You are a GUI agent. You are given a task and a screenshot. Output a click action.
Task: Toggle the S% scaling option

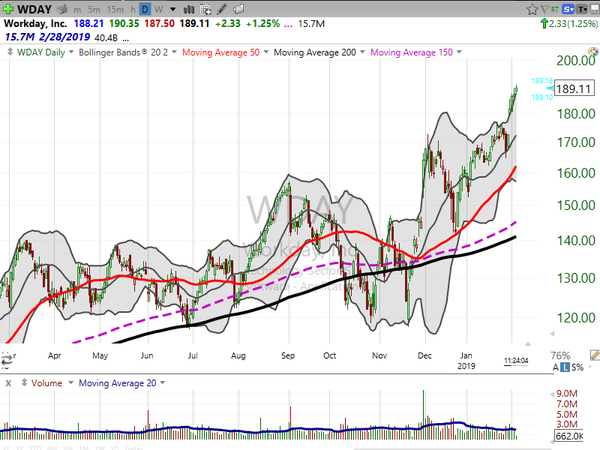point(577,367)
